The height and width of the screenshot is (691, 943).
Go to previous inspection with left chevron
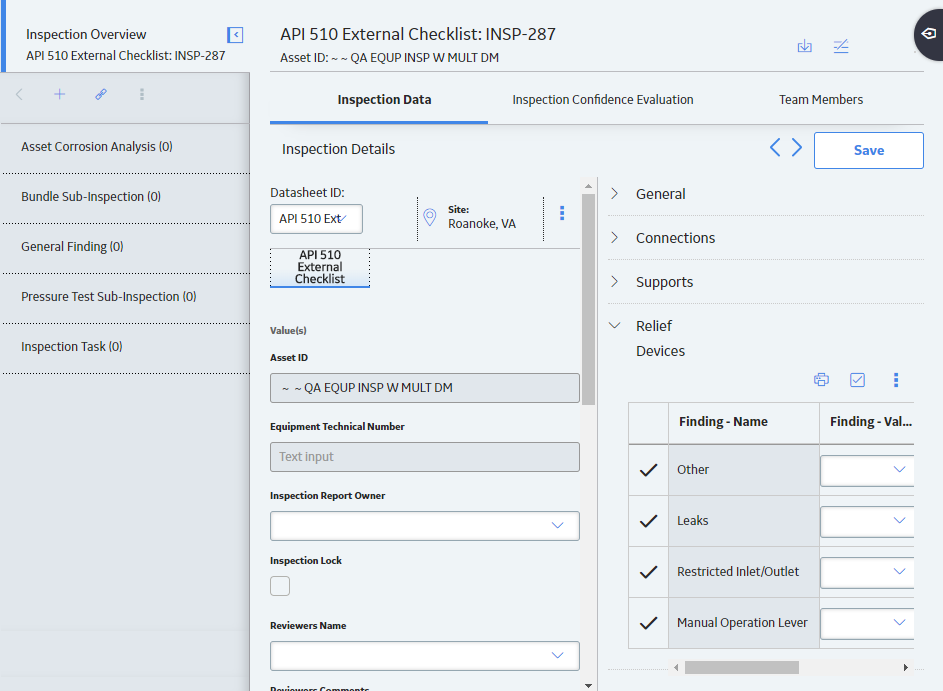click(x=775, y=147)
